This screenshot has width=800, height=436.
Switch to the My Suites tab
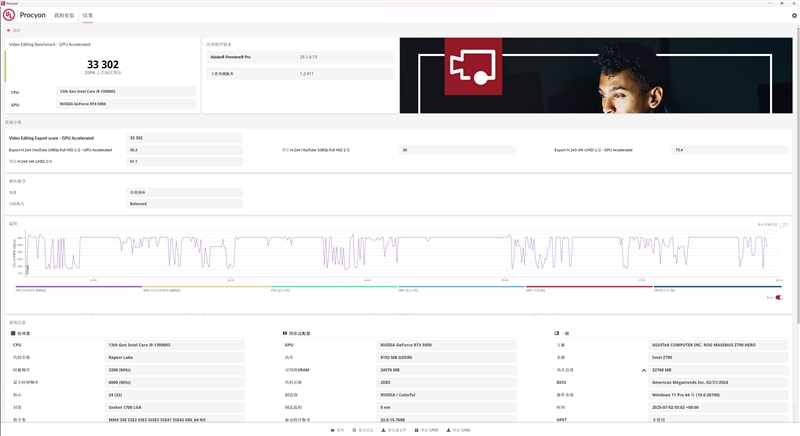click(x=64, y=15)
